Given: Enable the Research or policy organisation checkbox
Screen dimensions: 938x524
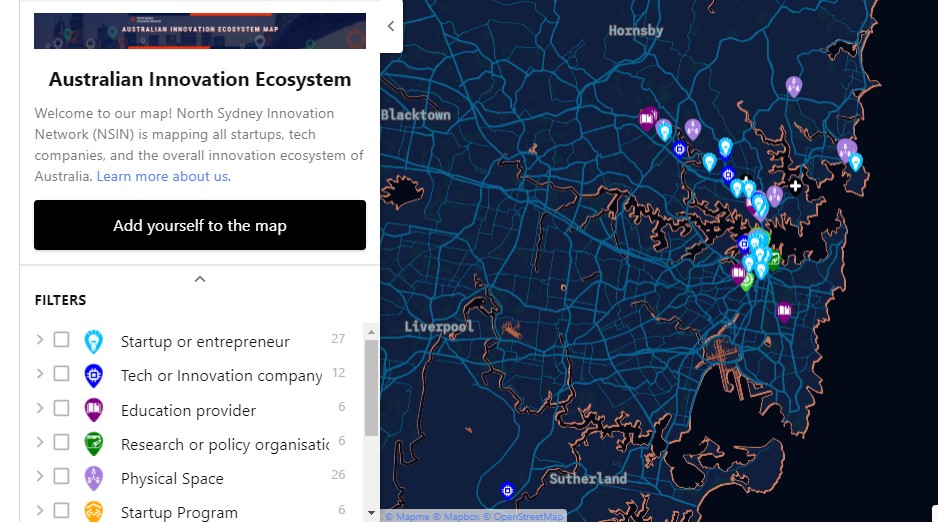Looking at the screenshot, I should tap(61, 442).
